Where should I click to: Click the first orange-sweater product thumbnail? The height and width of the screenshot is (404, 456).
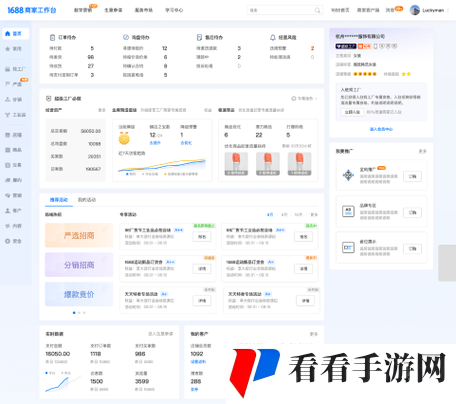pos(236,164)
